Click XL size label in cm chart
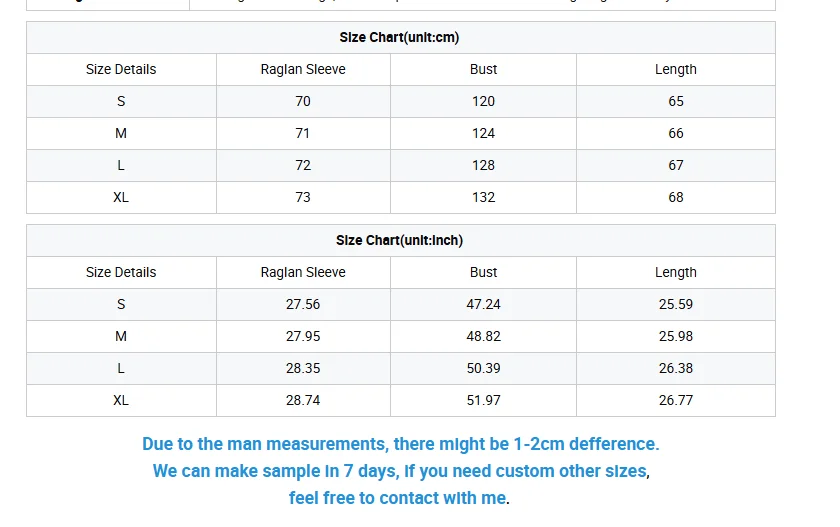This screenshot has height=527, width=840. coord(121,198)
